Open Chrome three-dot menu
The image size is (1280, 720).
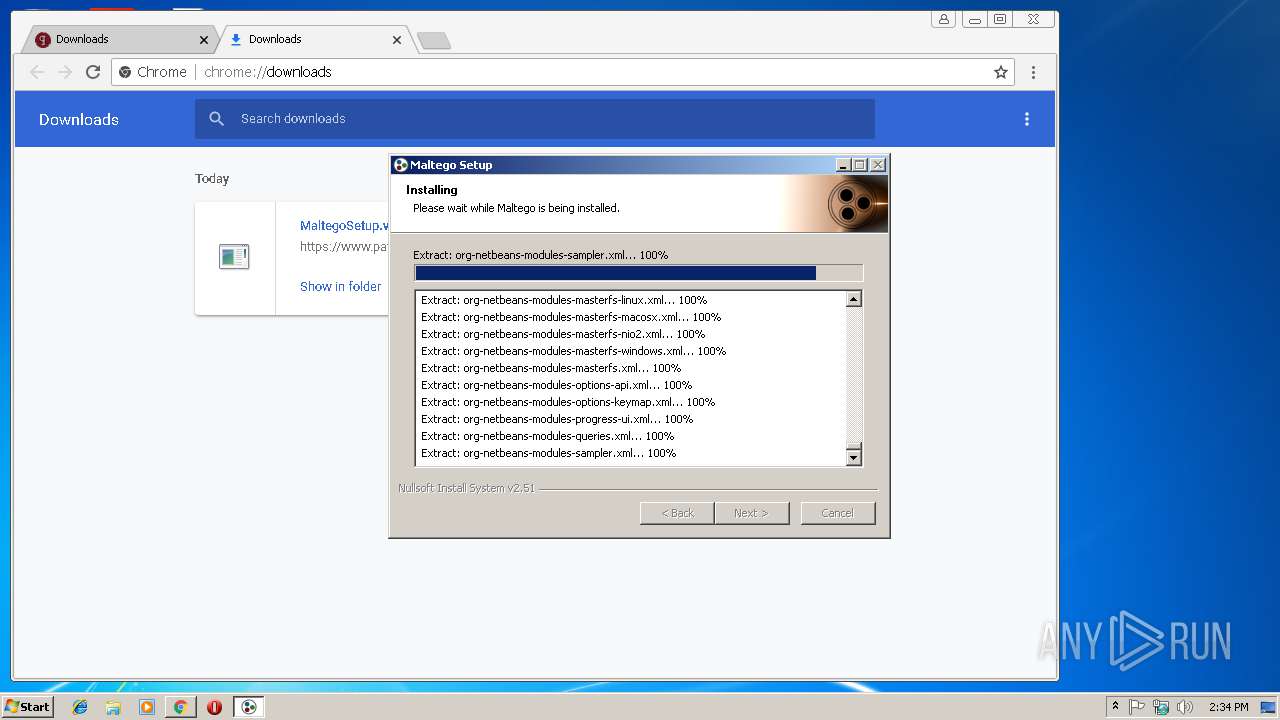[1033, 72]
